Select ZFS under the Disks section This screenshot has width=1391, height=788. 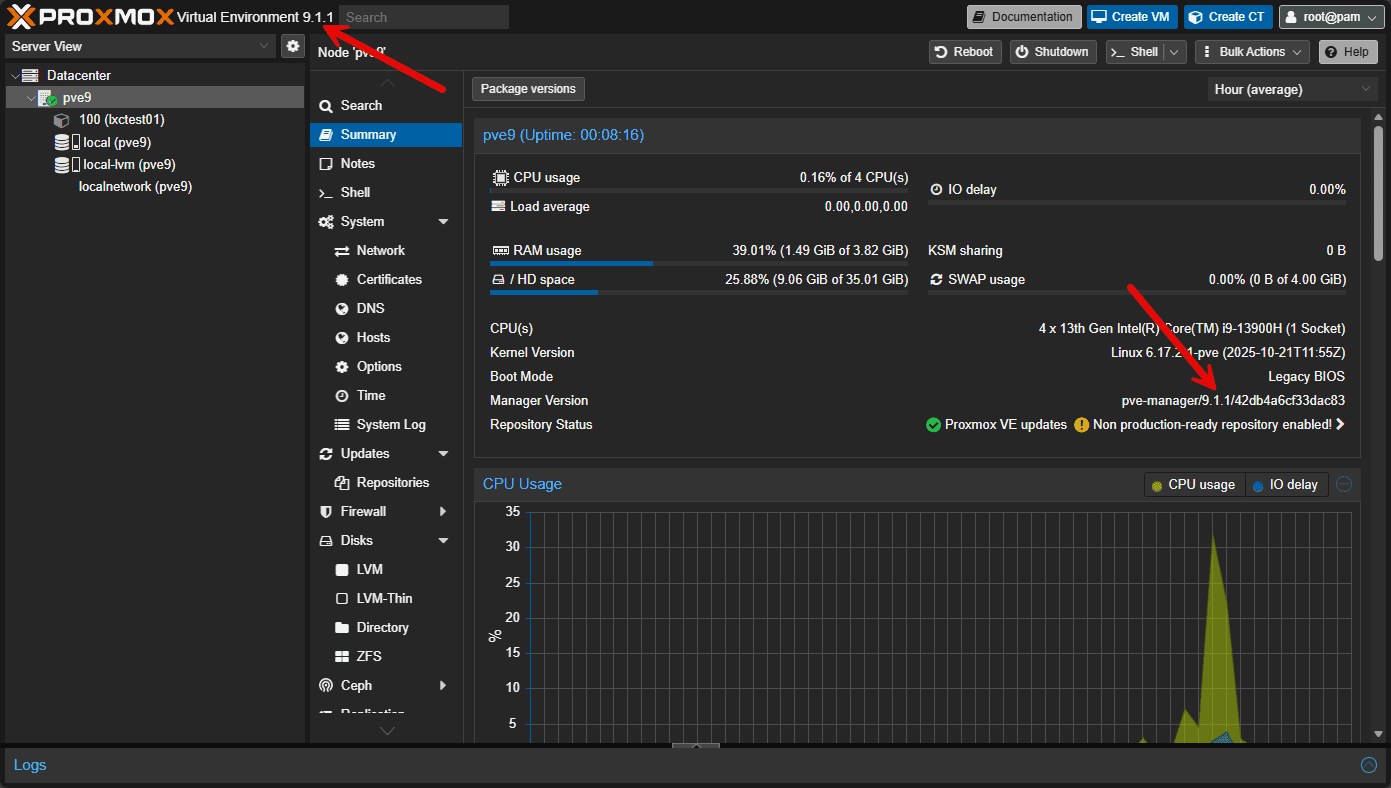[x=370, y=656]
